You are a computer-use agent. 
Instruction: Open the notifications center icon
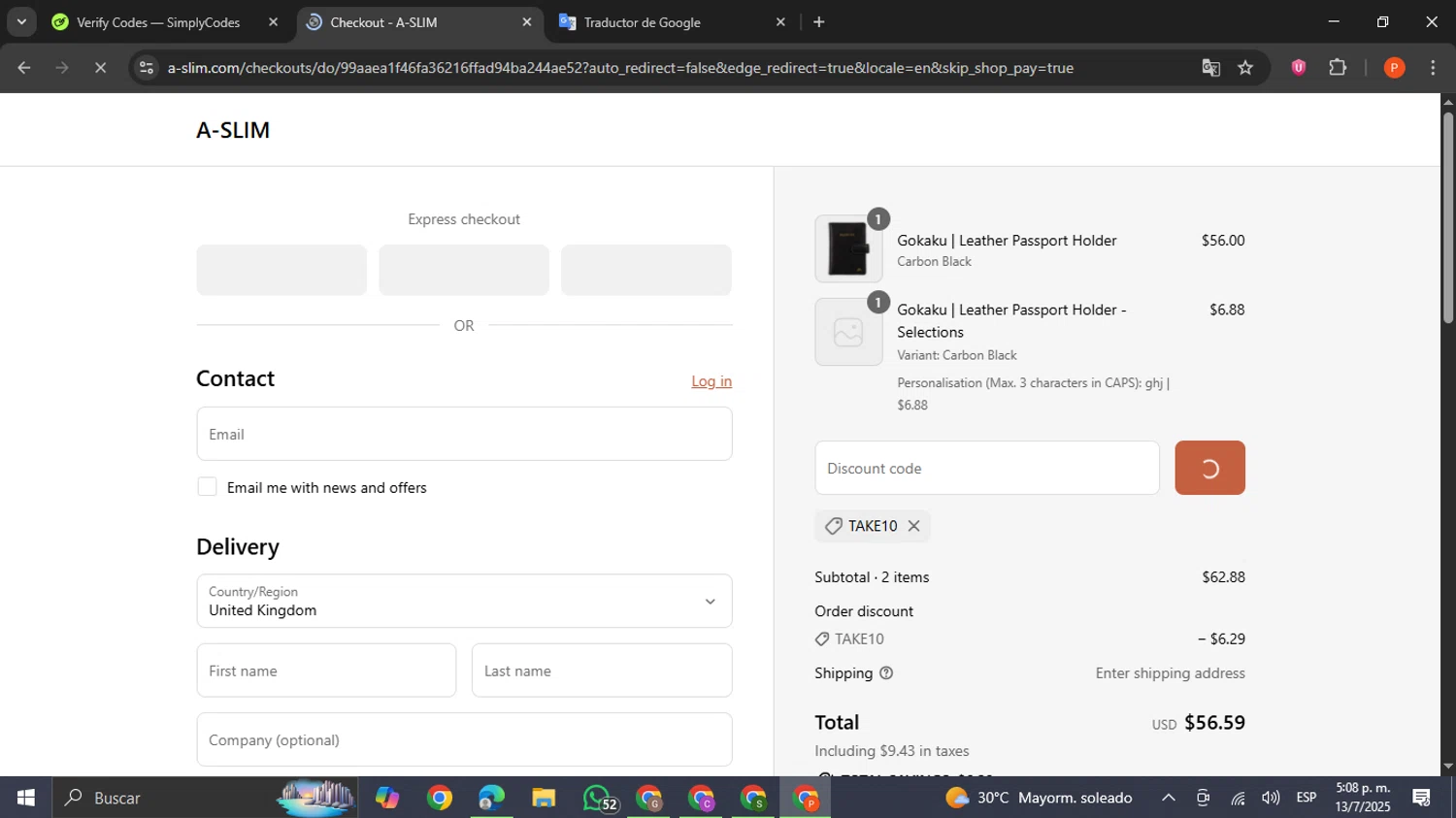[x=1422, y=798]
